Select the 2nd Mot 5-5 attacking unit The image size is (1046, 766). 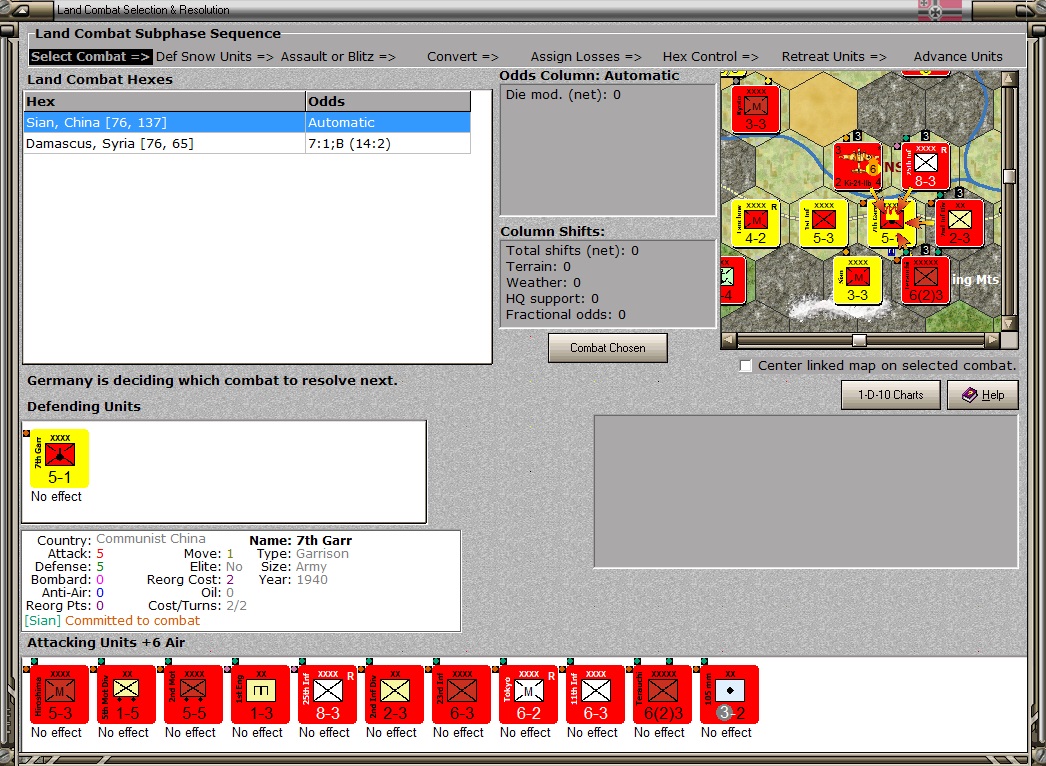click(193, 694)
